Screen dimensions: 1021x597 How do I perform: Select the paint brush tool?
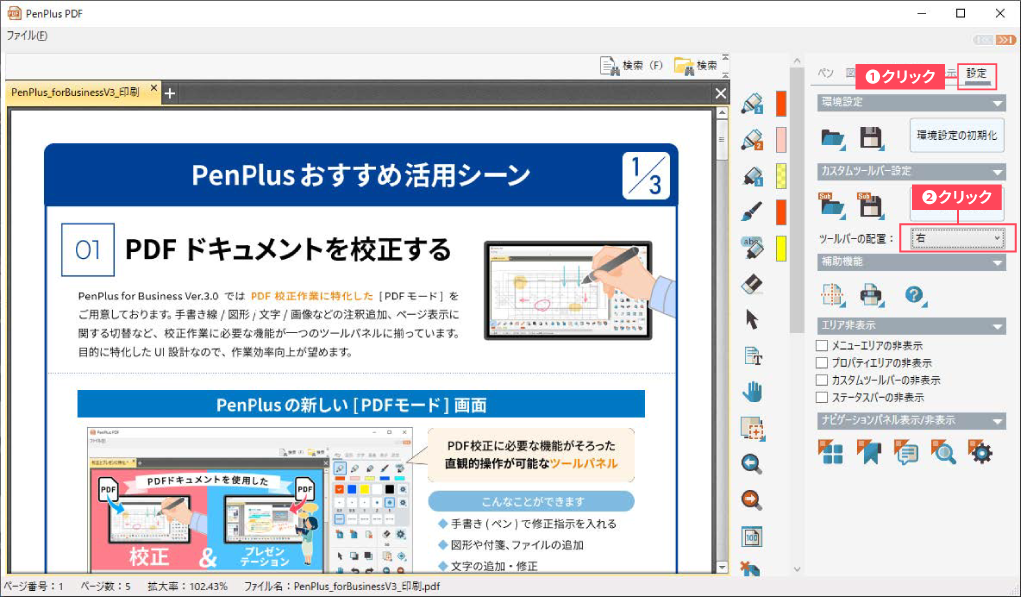pyautogui.click(x=752, y=212)
